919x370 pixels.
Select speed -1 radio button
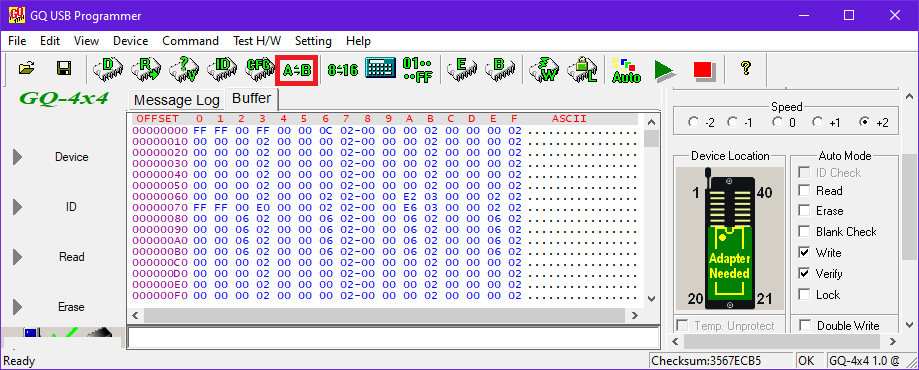pos(733,123)
